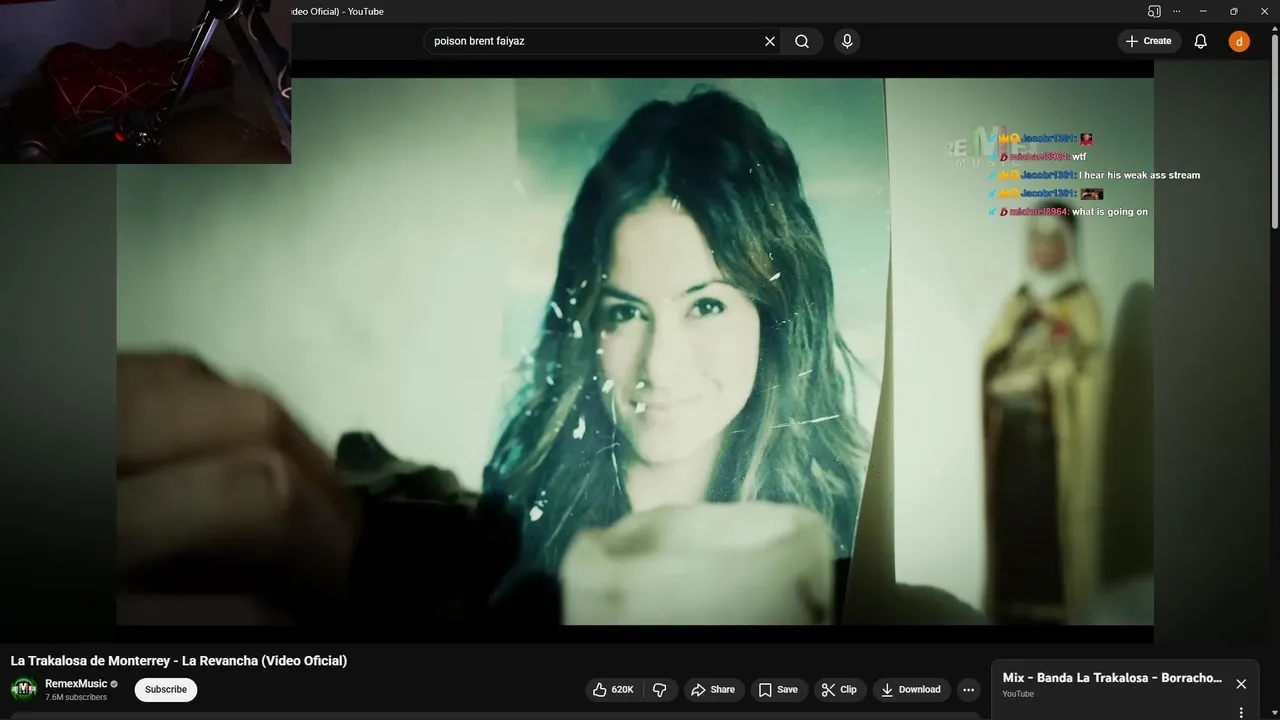
Task: Like the video with the 620K thumbs-up
Action: click(x=613, y=689)
